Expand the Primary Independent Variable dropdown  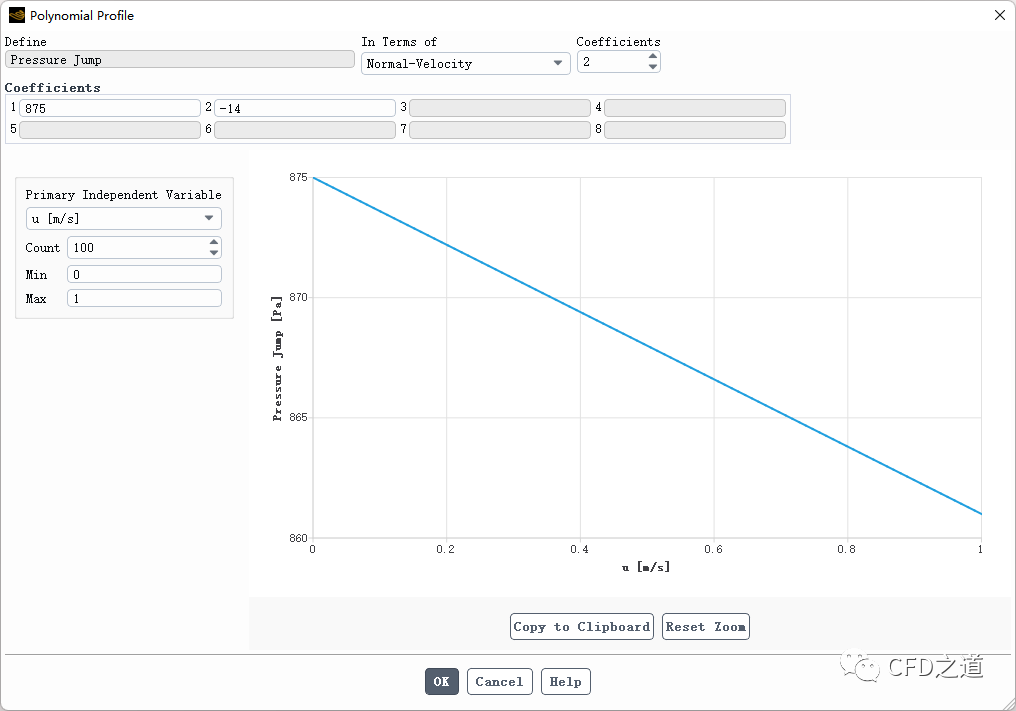click(123, 219)
